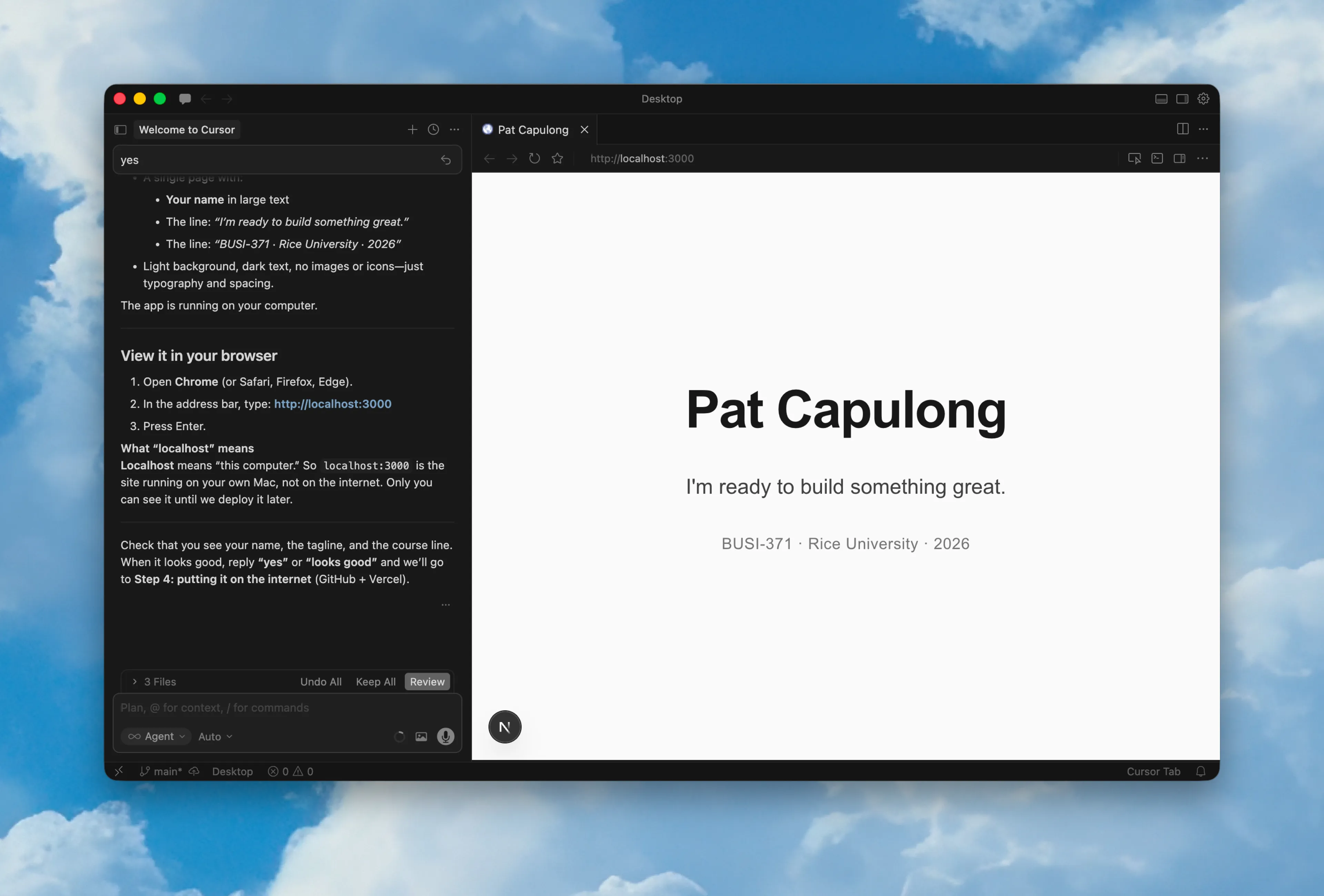Open the browser console icon
1324x896 pixels.
pyautogui.click(x=1157, y=159)
